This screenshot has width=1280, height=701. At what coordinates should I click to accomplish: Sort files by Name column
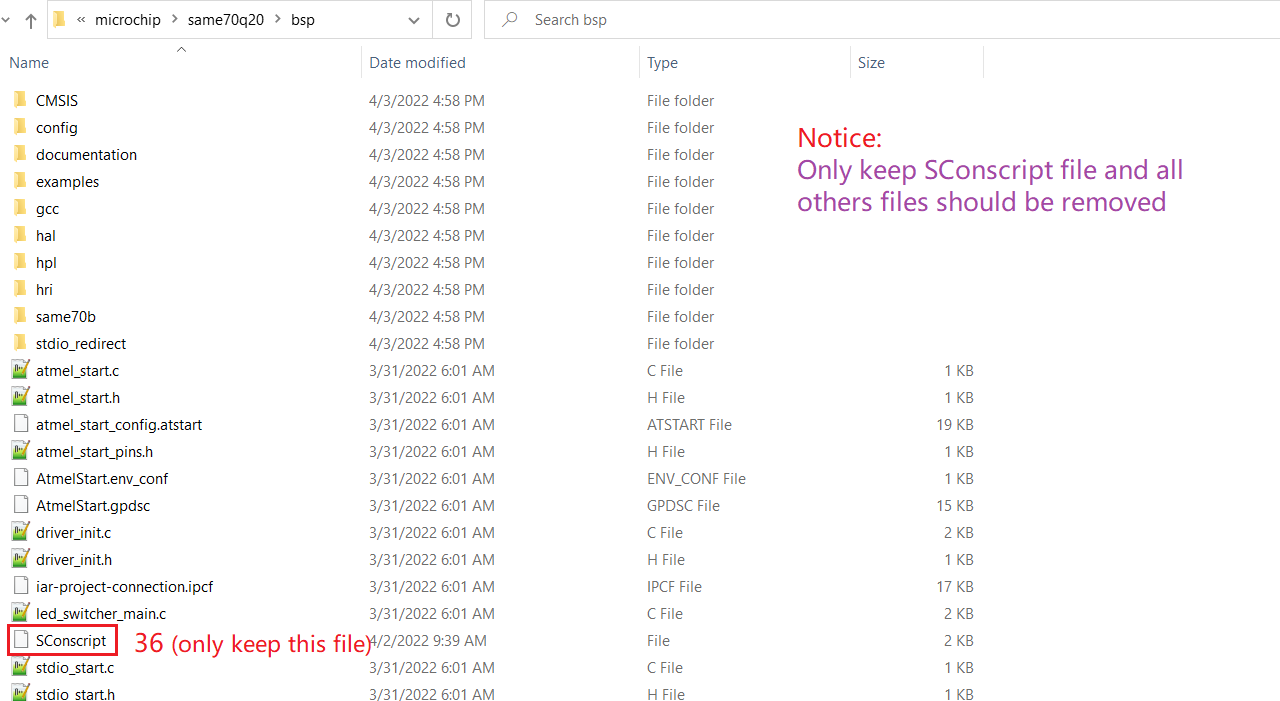coord(29,62)
